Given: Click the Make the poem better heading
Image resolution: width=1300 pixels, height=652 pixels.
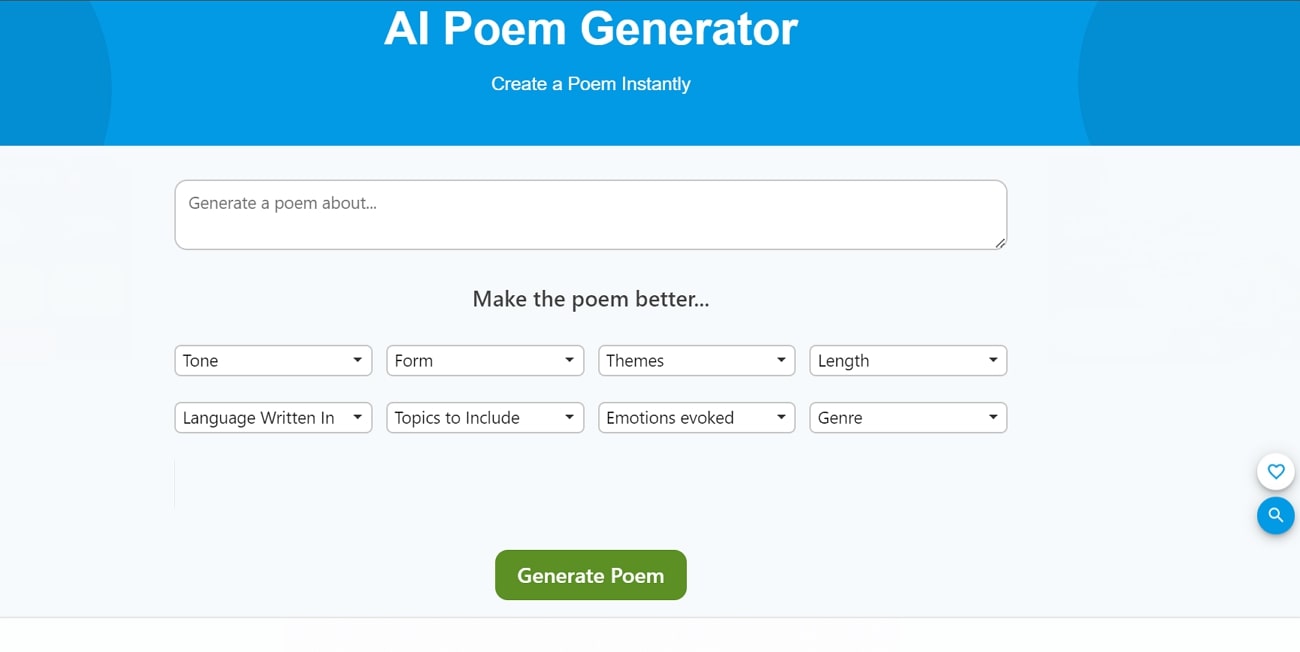Looking at the screenshot, I should point(590,299).
